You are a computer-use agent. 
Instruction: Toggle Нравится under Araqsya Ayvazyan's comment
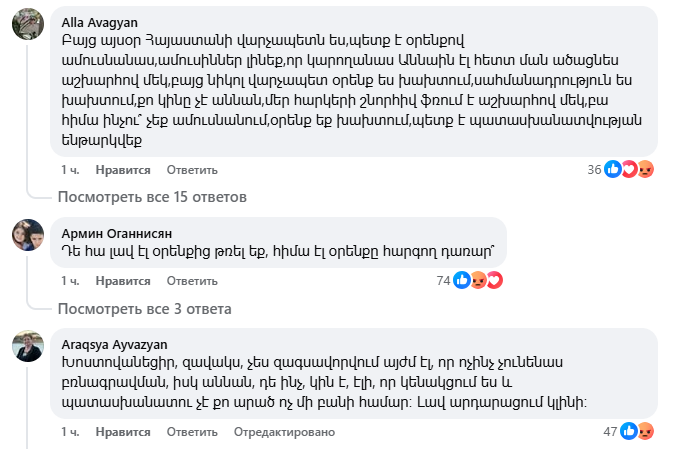point(124,431)
